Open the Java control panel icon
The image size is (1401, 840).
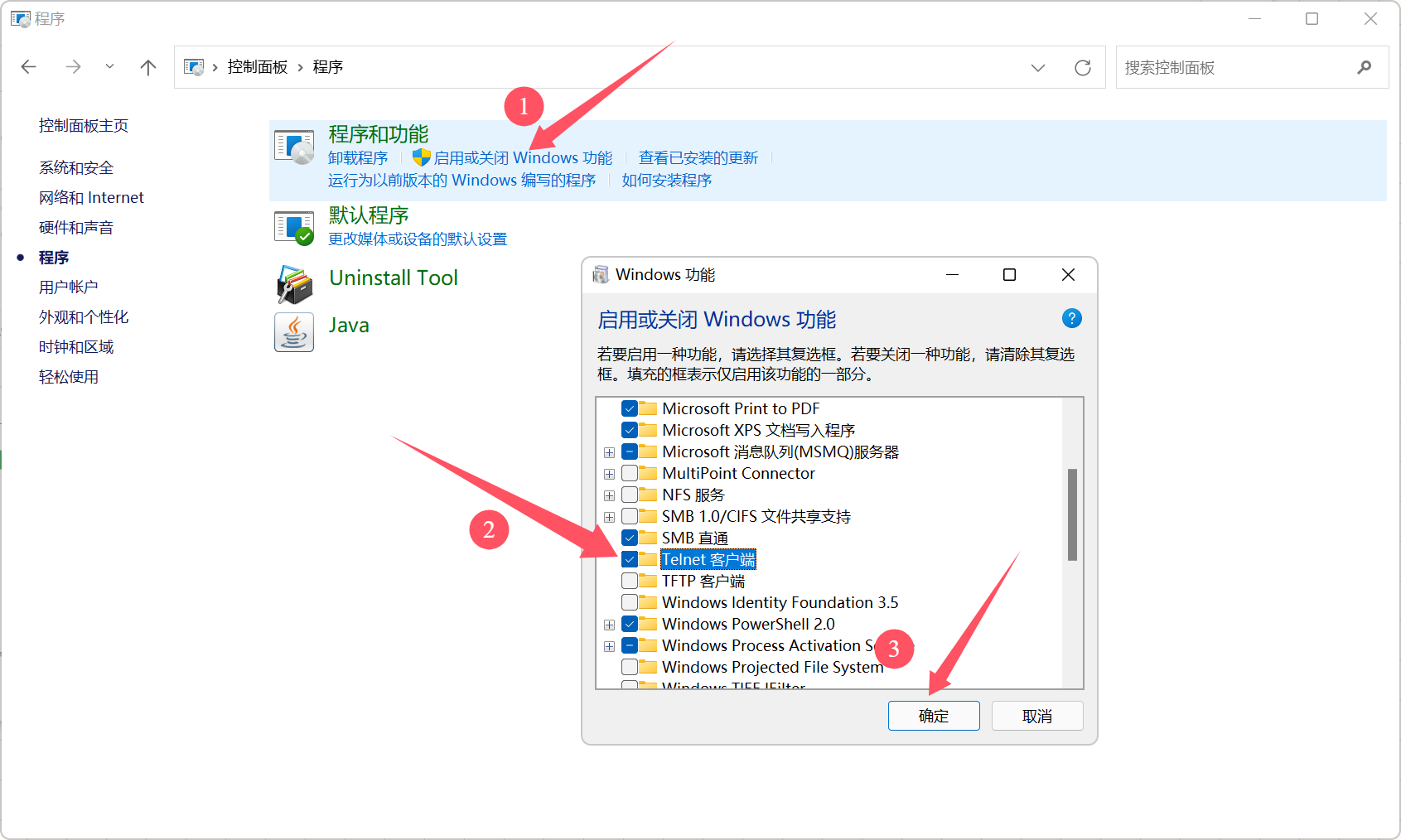(294, 332)
